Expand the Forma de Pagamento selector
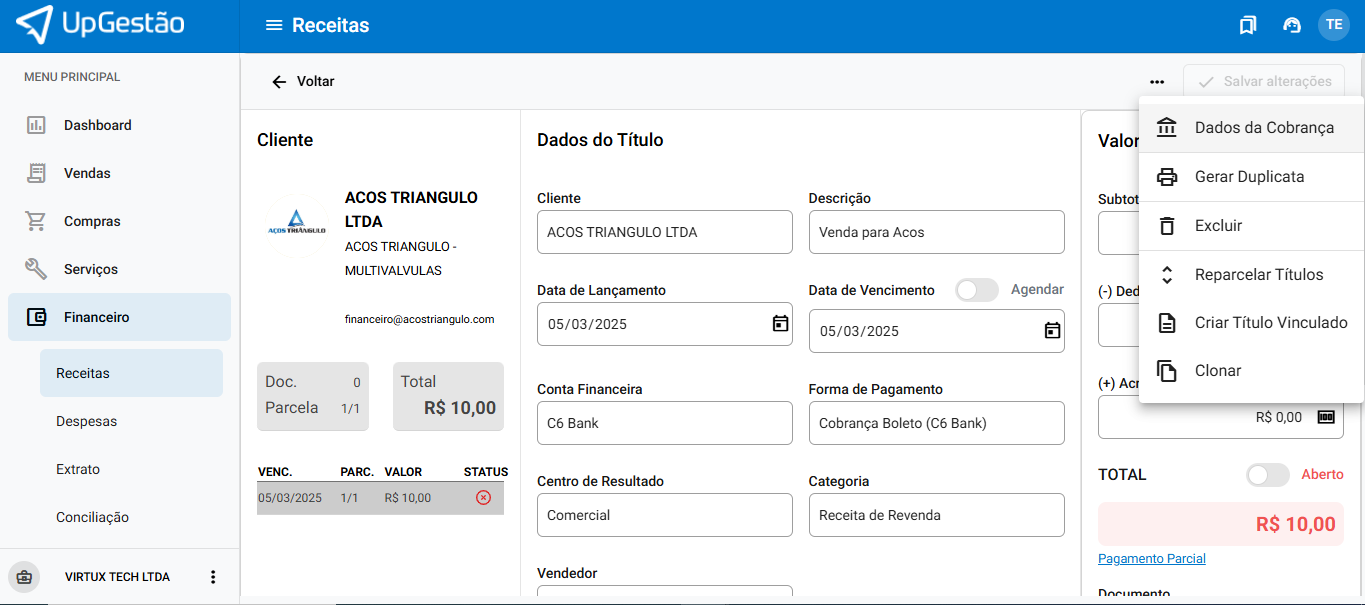The width and height of the screenshot is (1365, 605). [936, 423]
